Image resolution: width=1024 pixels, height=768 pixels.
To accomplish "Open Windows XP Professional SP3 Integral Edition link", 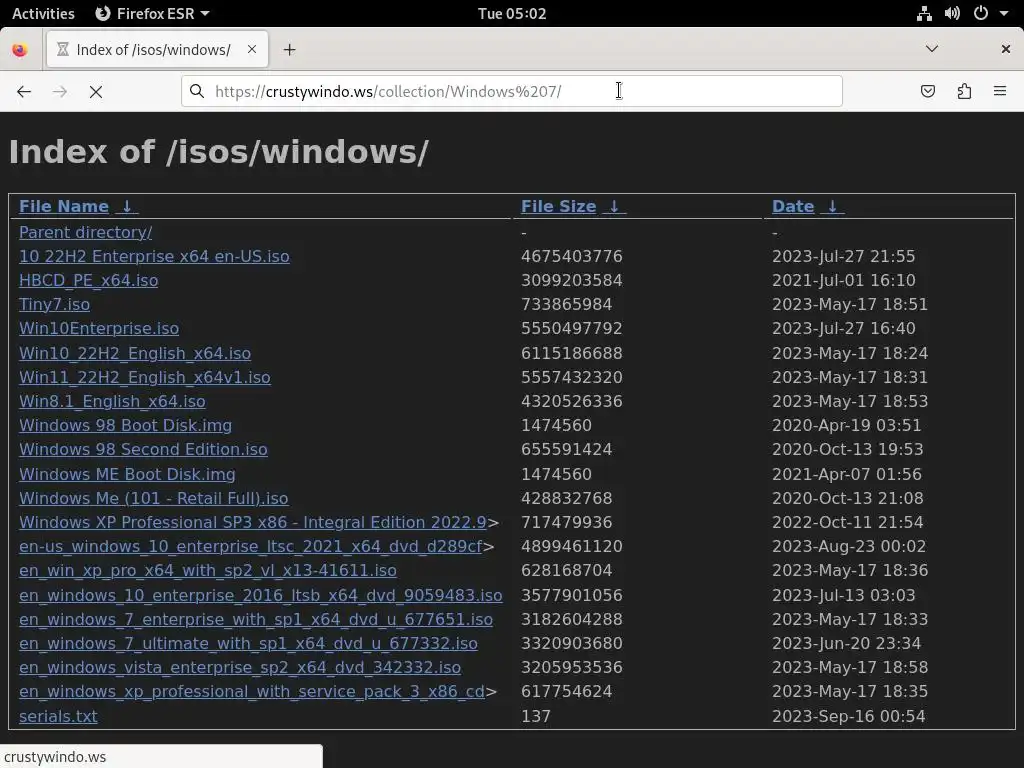I will pyautogui.click(x=253, y=522).
